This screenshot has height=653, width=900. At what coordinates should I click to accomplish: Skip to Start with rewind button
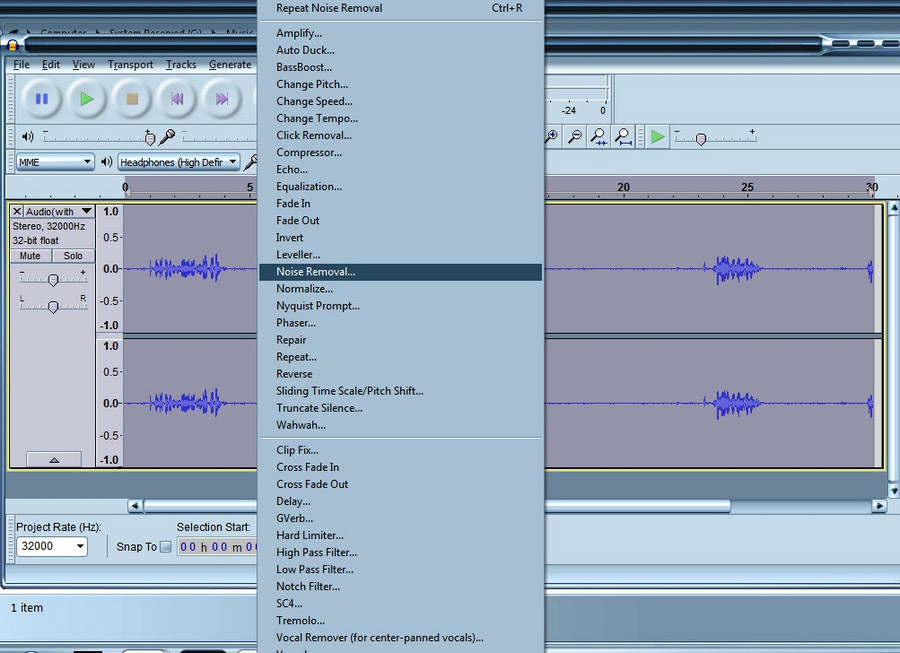177,99
